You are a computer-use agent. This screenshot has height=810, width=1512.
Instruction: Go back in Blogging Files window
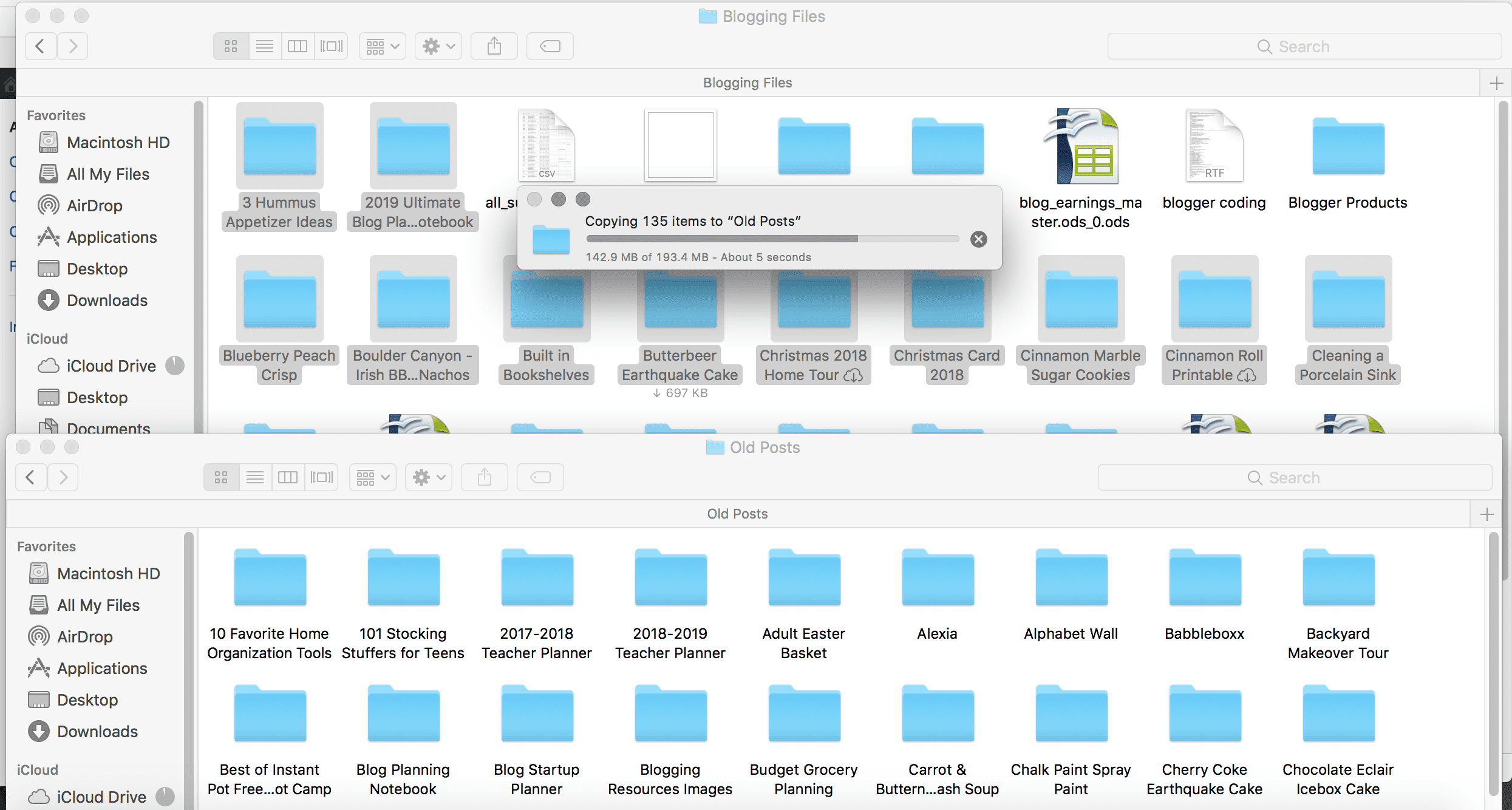41,46
